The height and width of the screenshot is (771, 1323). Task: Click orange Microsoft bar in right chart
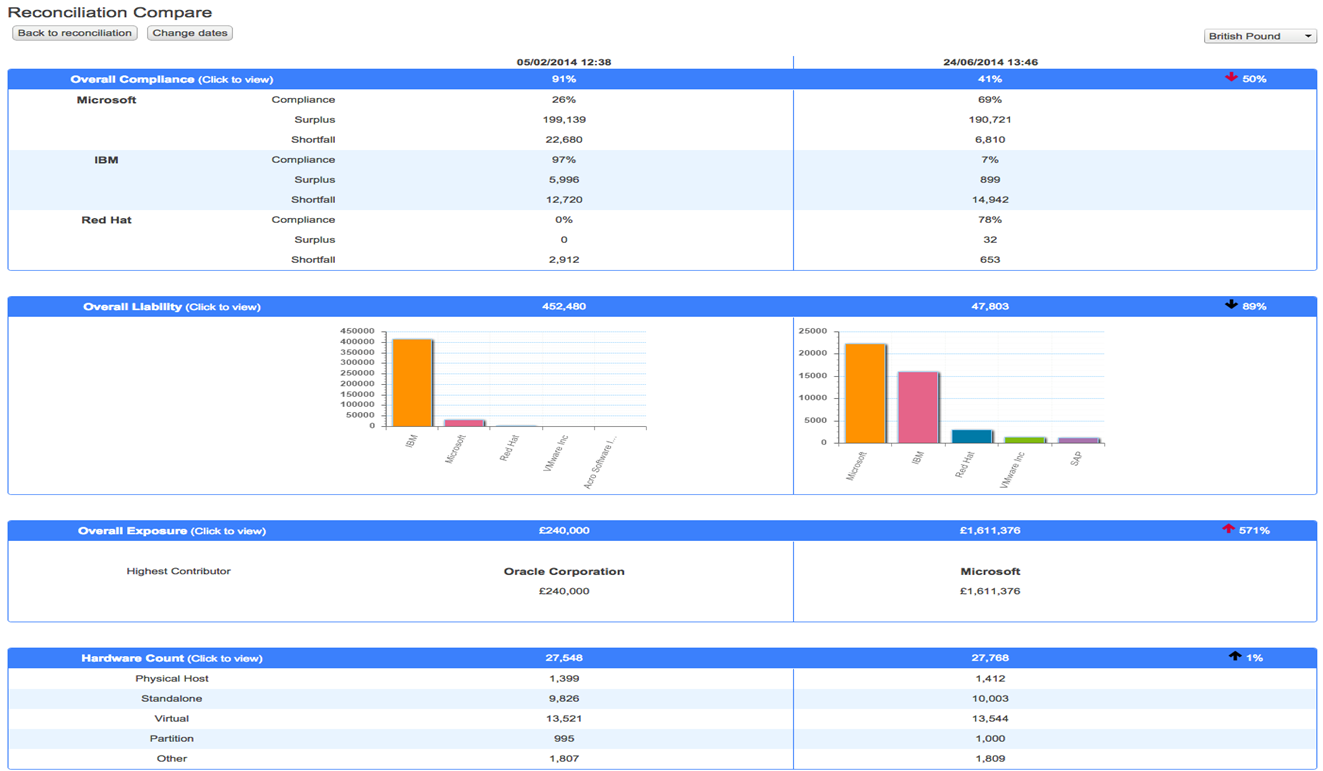tap(865, 393)
